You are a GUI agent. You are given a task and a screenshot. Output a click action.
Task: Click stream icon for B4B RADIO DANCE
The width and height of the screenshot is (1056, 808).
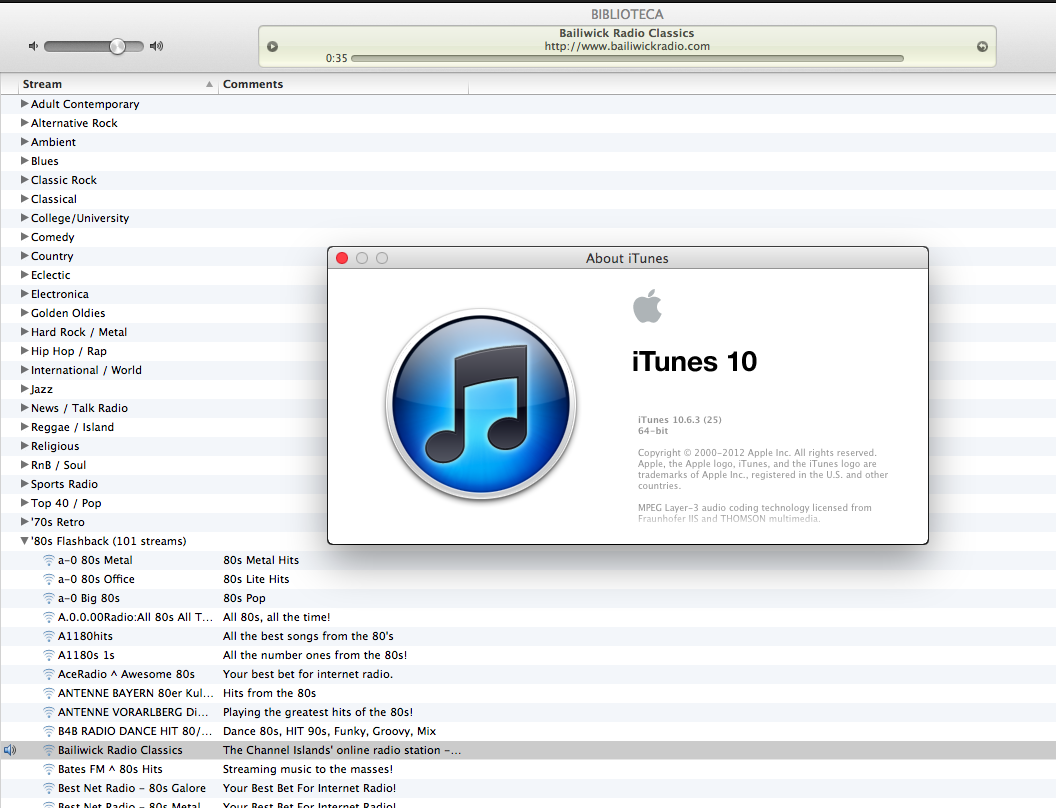pyautogui.click(x=48, y=731)
